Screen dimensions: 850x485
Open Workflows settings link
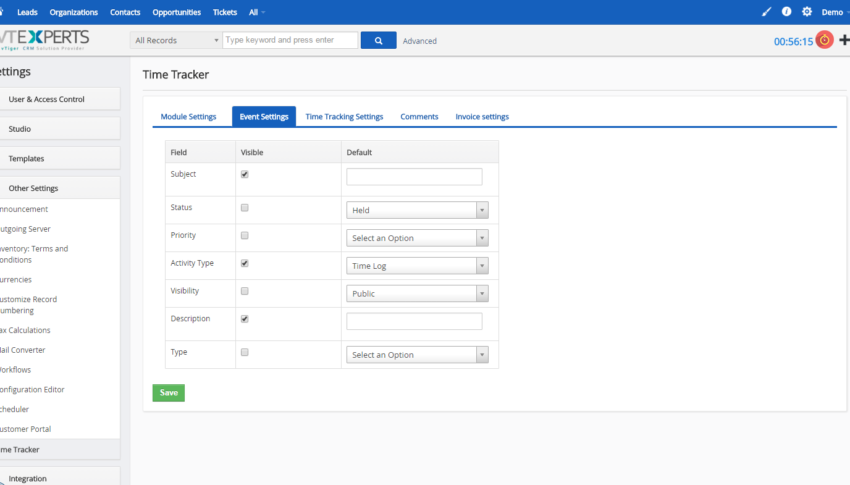tap(15, 370)
